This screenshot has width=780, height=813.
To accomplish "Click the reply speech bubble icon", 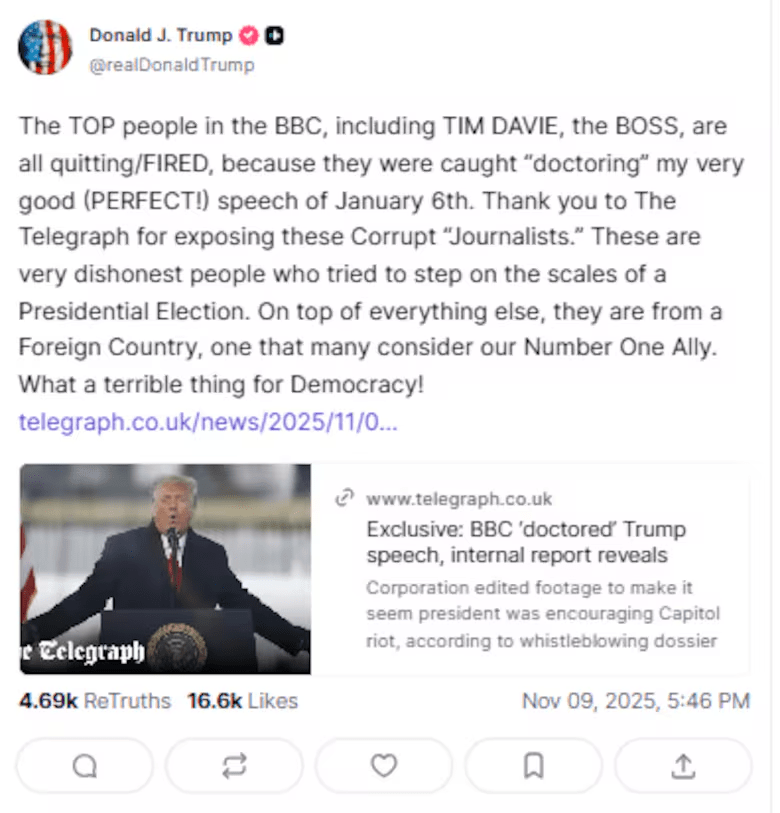I will pyautogui.click(x=85, y=766).
